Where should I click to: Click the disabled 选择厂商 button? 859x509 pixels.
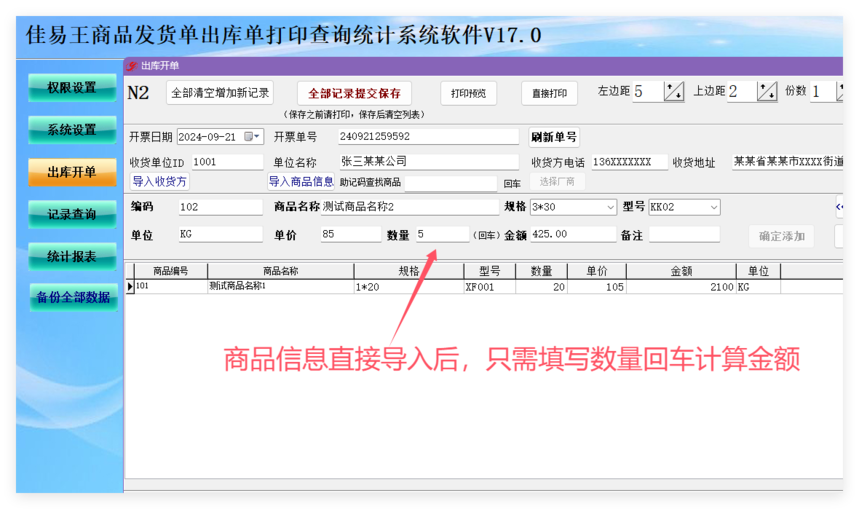(x=557, y=181)
